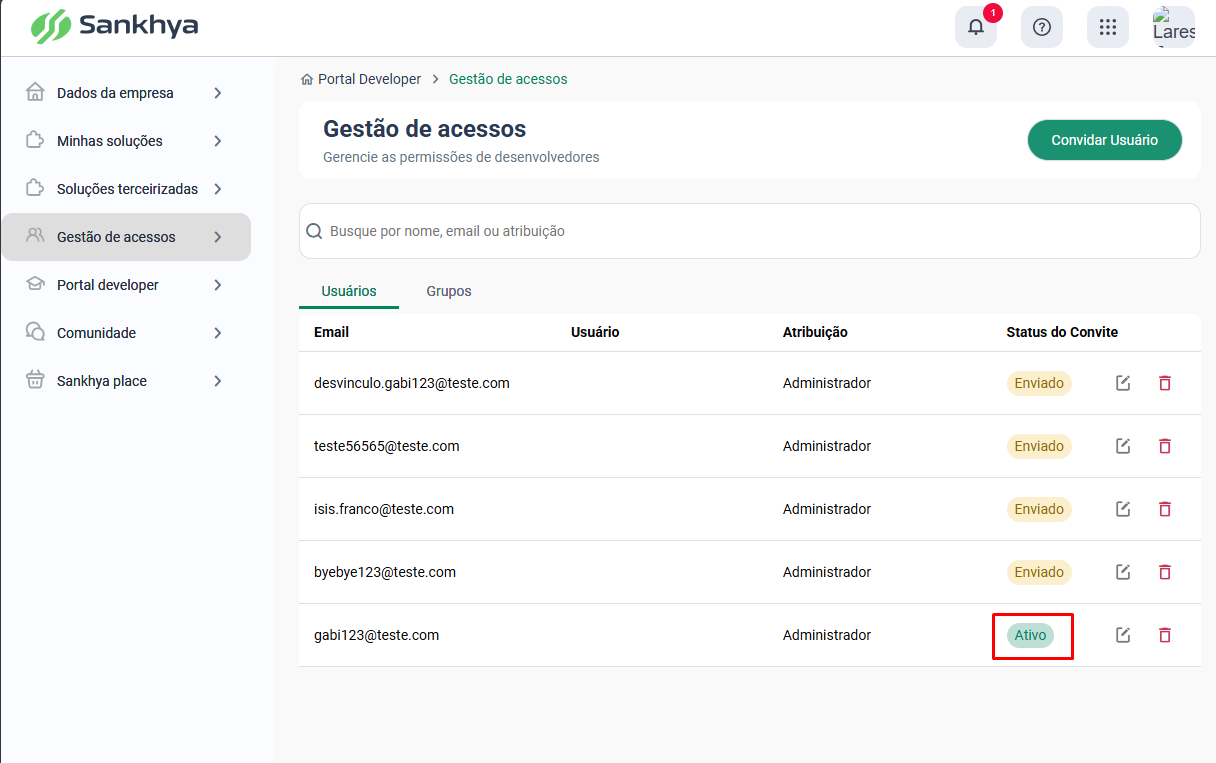Edit the teste56565@teste.com user
Image resolution: width=1216 pixels, height=763 pixels.
coord(1123,446)
